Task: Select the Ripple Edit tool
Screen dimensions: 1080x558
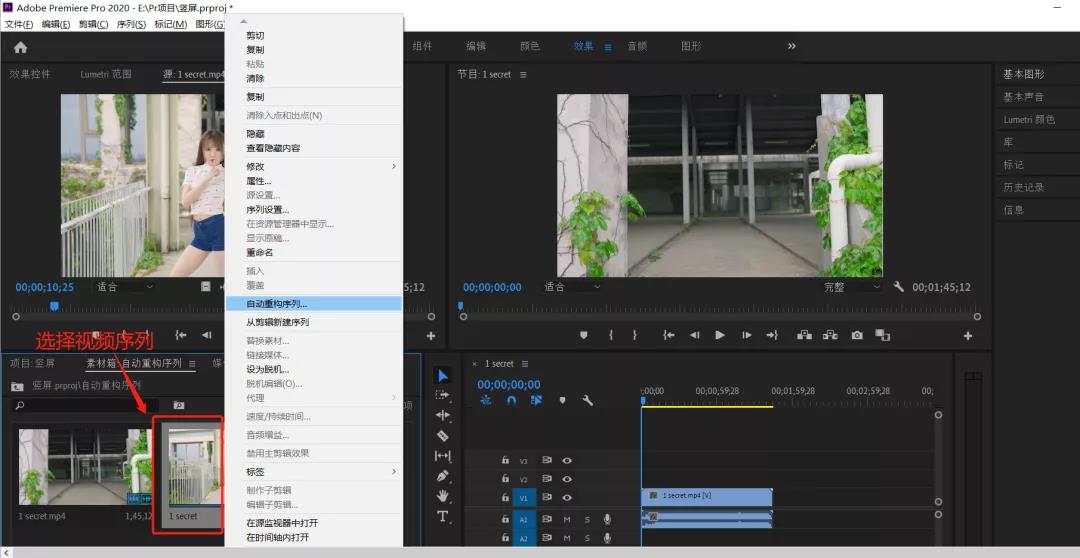Action: click(x=443, y=415)
